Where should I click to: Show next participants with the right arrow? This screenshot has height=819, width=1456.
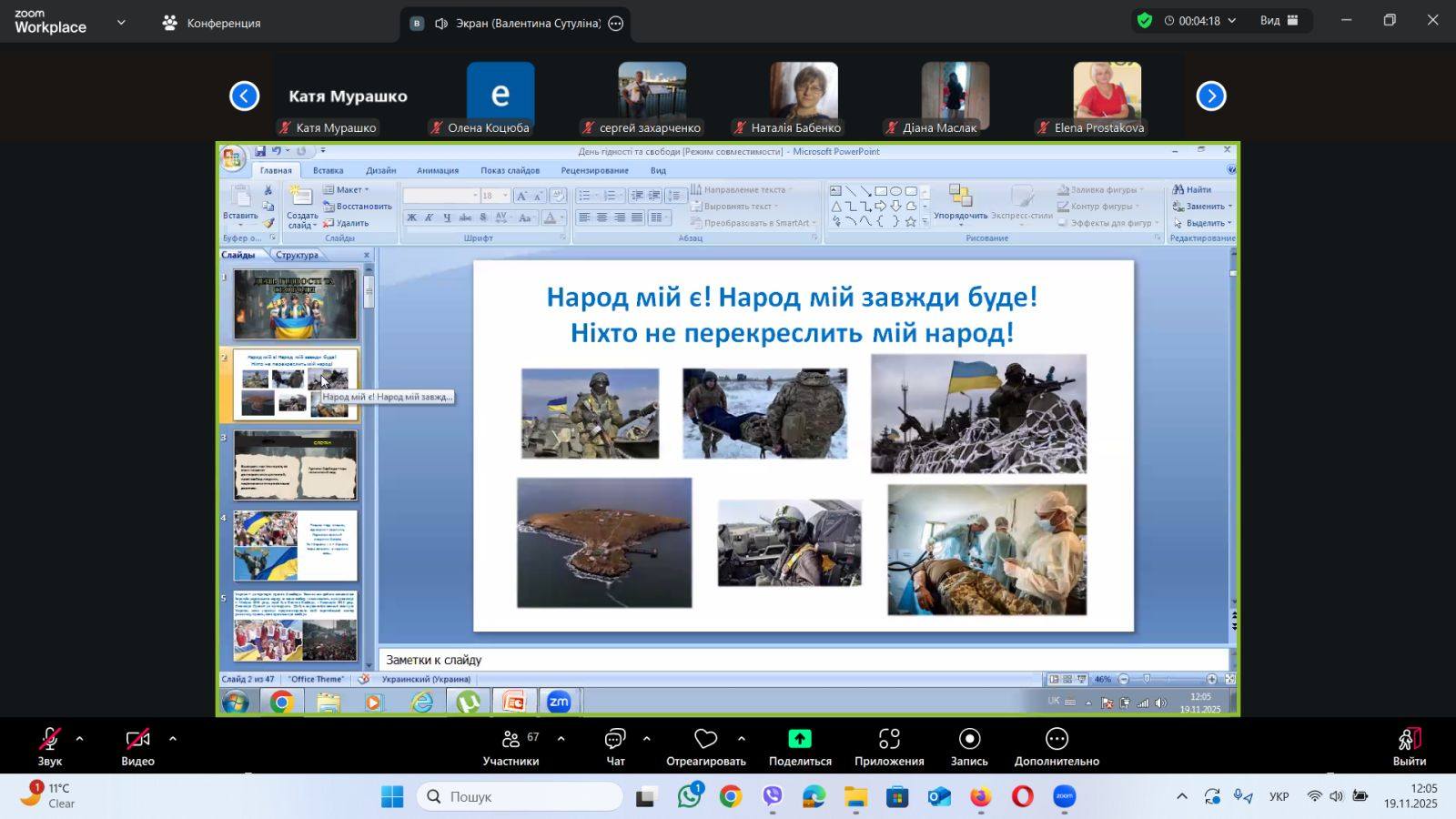[1211, 96]
